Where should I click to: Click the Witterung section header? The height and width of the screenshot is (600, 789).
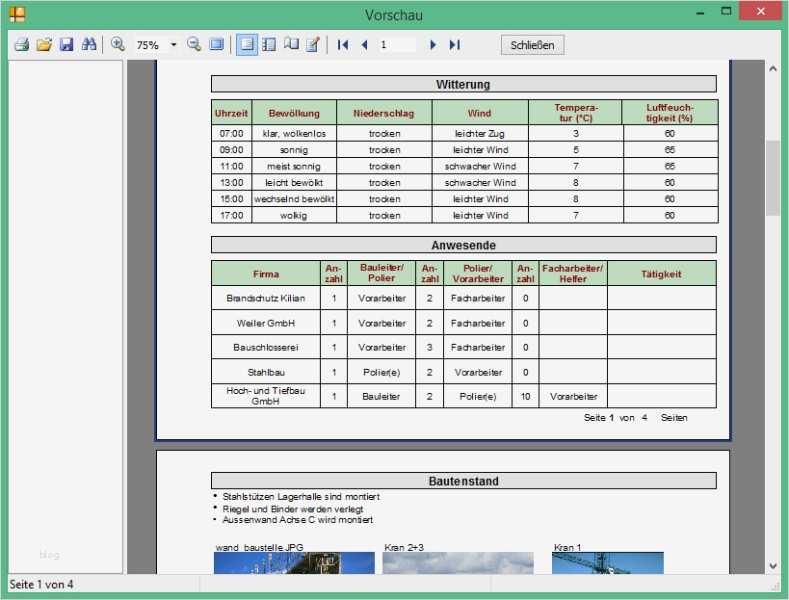463,84
